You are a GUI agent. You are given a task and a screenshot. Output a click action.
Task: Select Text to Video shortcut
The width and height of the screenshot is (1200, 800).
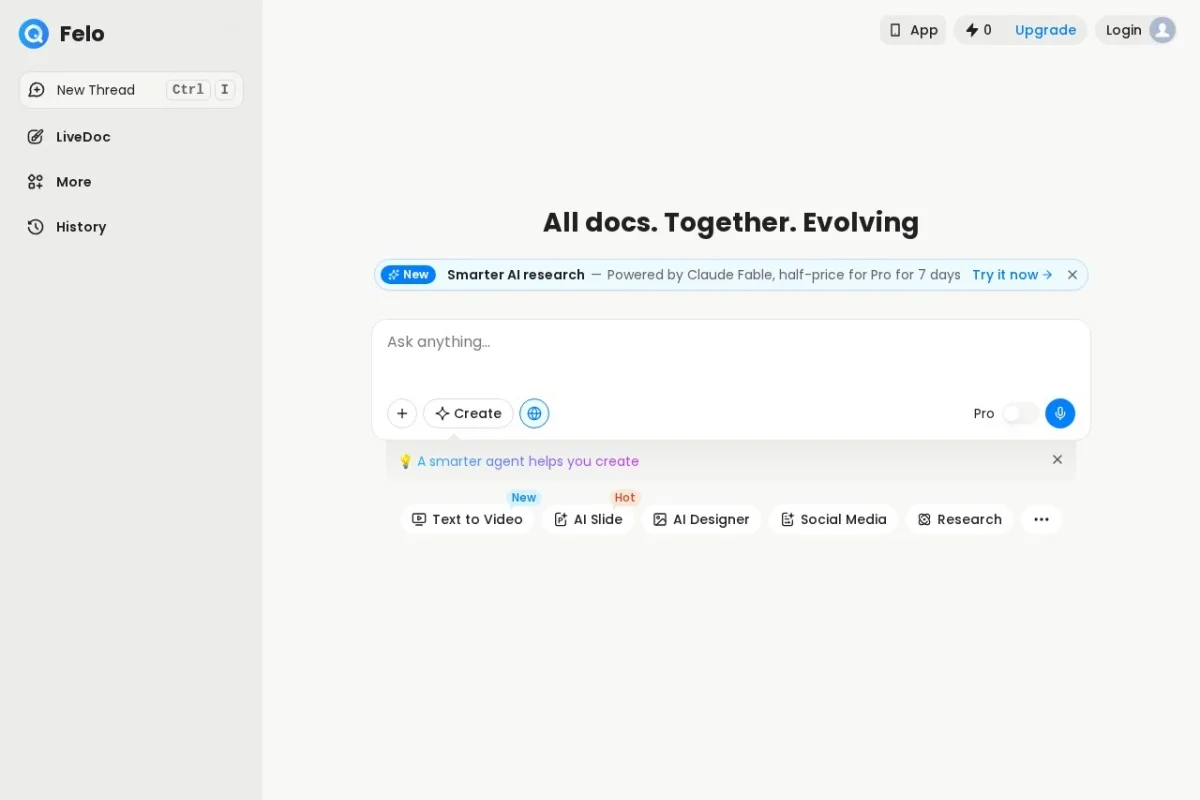[x=467, y=520]
